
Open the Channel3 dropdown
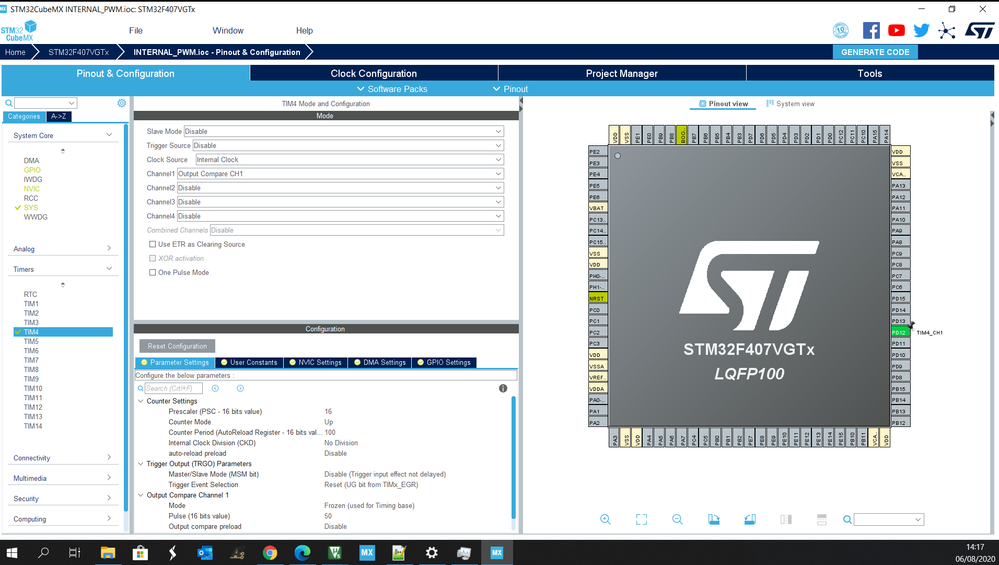(340, 201)
